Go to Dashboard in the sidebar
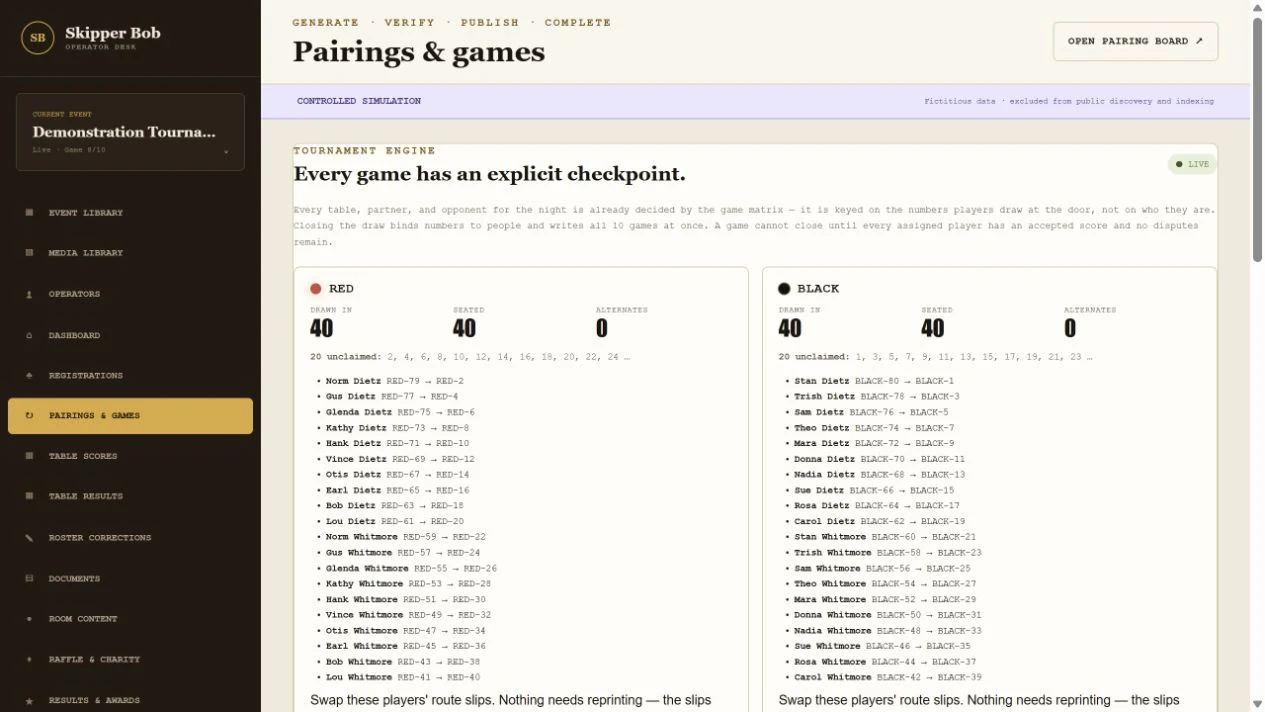The height and width of the screenshot is (712, 1265). [x=130, y=335]
